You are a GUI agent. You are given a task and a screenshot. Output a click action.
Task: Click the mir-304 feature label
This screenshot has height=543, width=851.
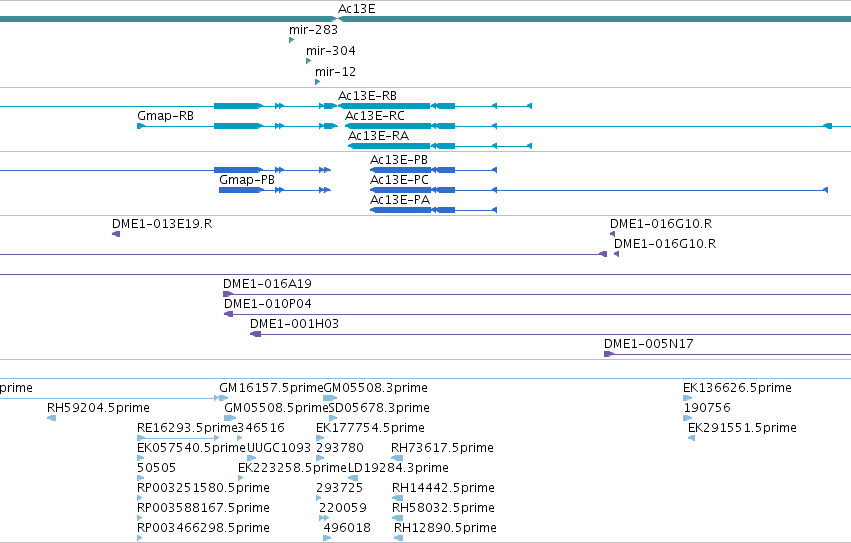(x=331, y=51)
